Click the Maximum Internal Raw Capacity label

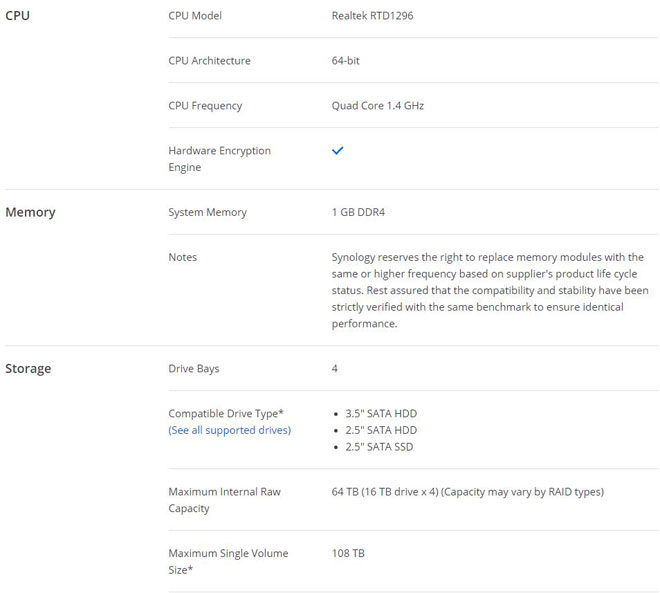[x=224, y=500]
